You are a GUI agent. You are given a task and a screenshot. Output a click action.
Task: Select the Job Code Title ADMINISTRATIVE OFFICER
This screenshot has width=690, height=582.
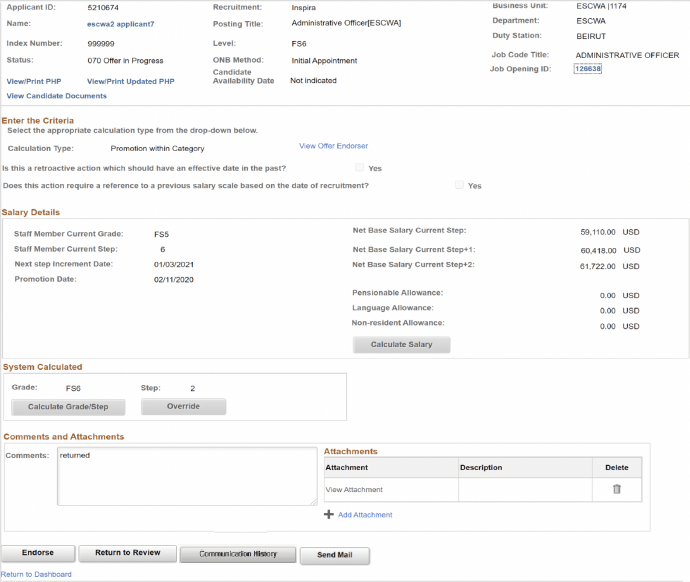pyautogui.click(x=628, y=55)
